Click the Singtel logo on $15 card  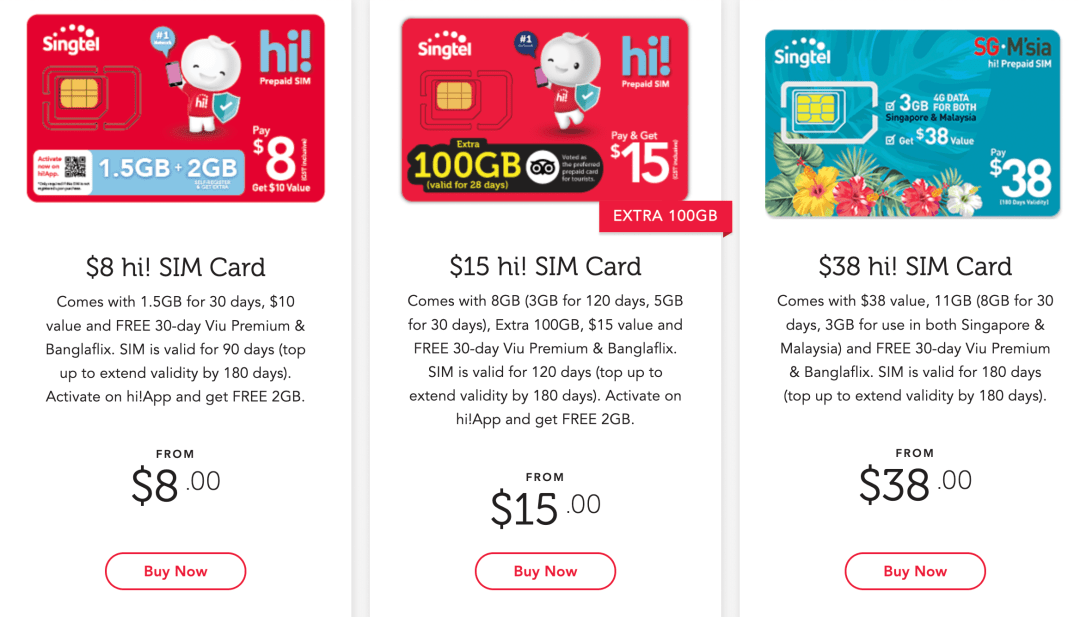click(x=445, y=45)
